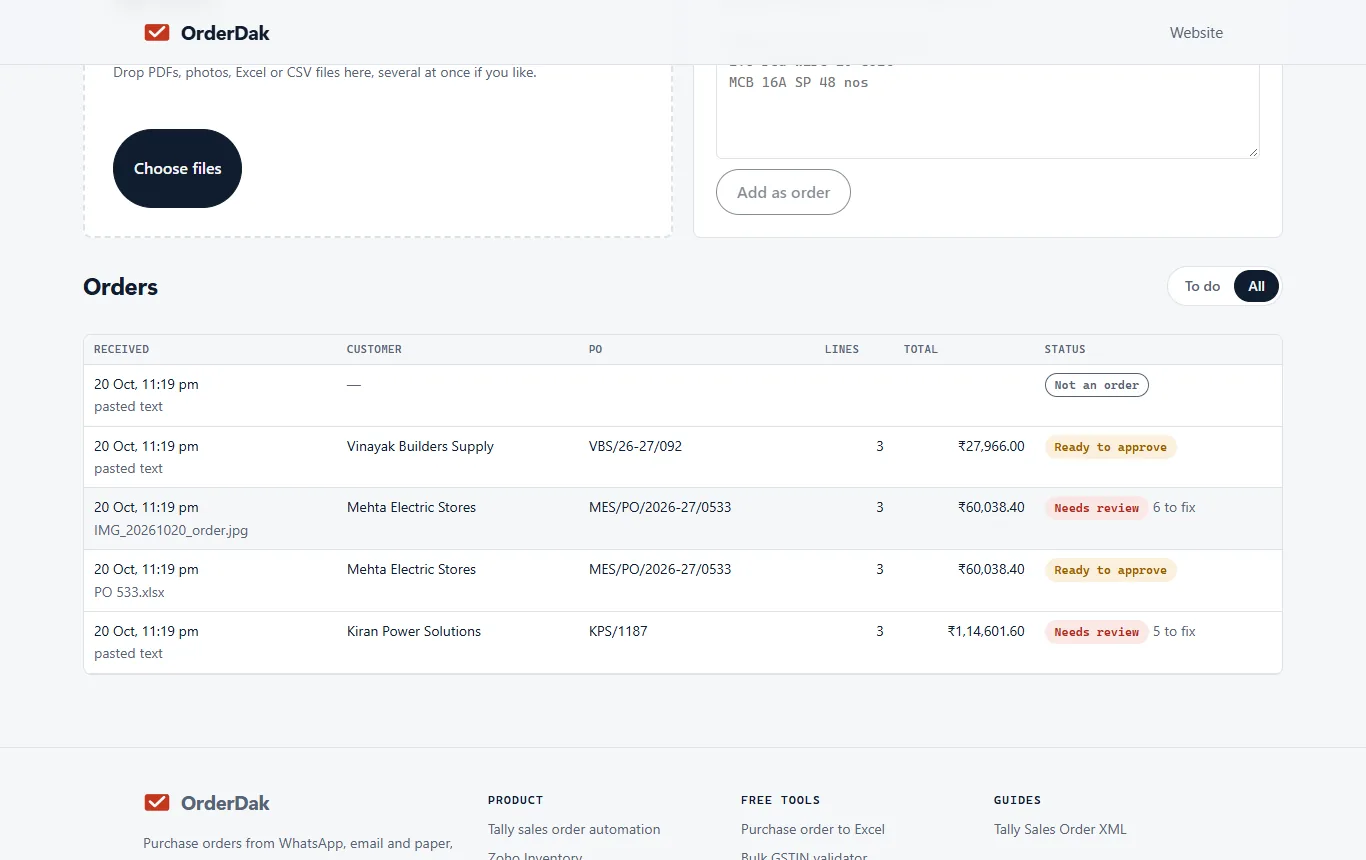Click the Received column header

click(121, 349)
